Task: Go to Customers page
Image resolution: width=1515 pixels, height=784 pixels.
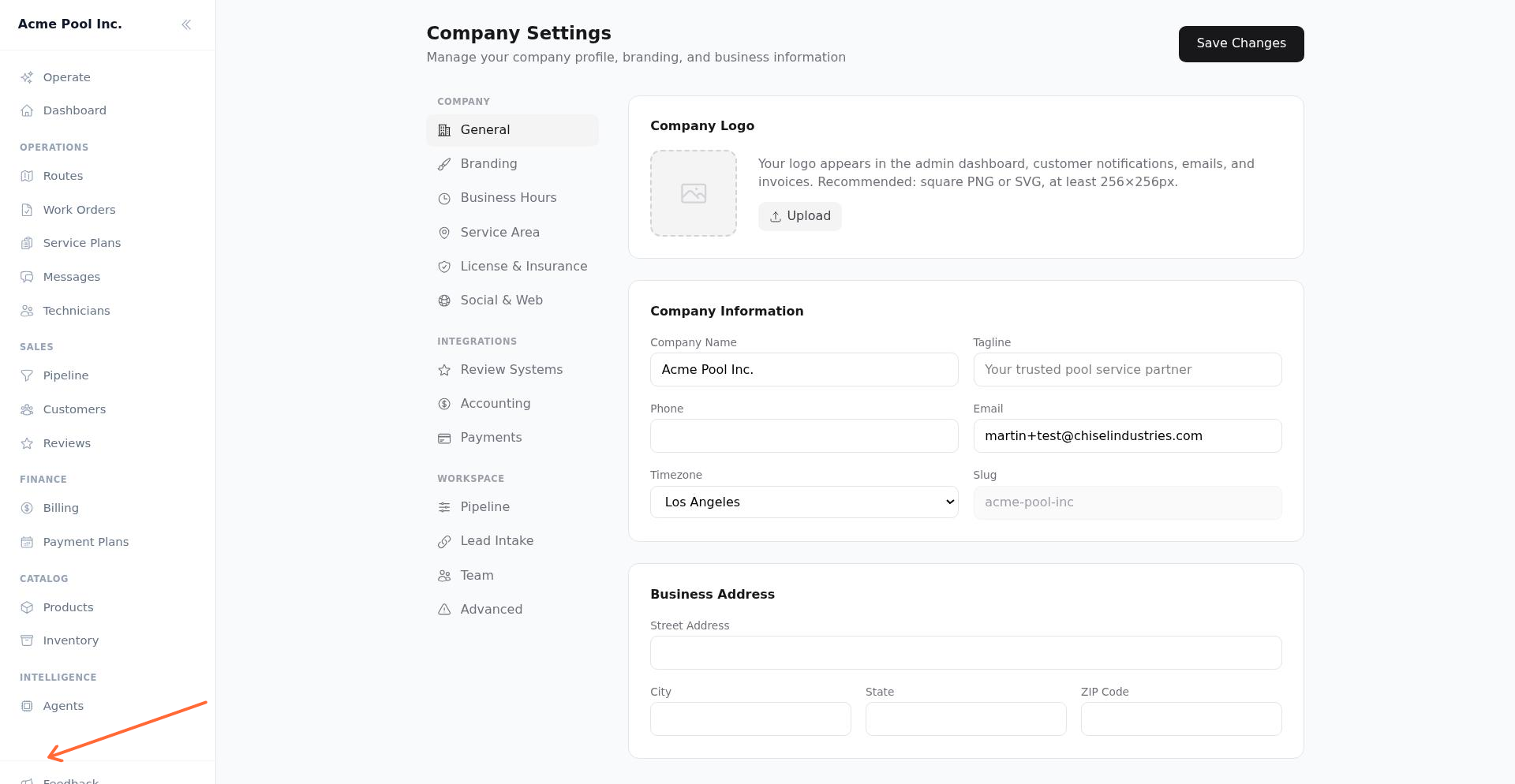Action: pyautogui.click(x=107, y=409)
